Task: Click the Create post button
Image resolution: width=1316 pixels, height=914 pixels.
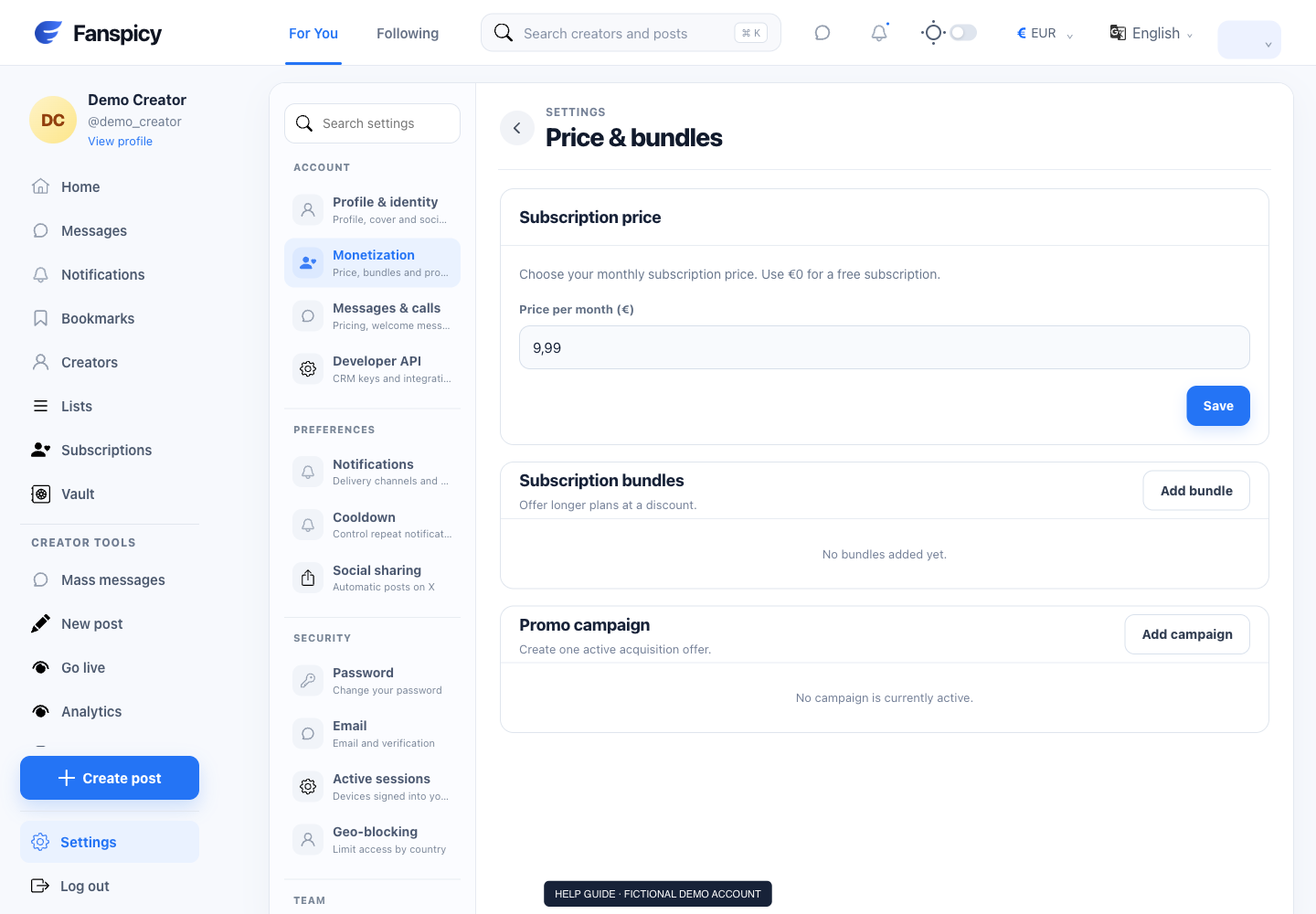Action: (x=110, y=778)
